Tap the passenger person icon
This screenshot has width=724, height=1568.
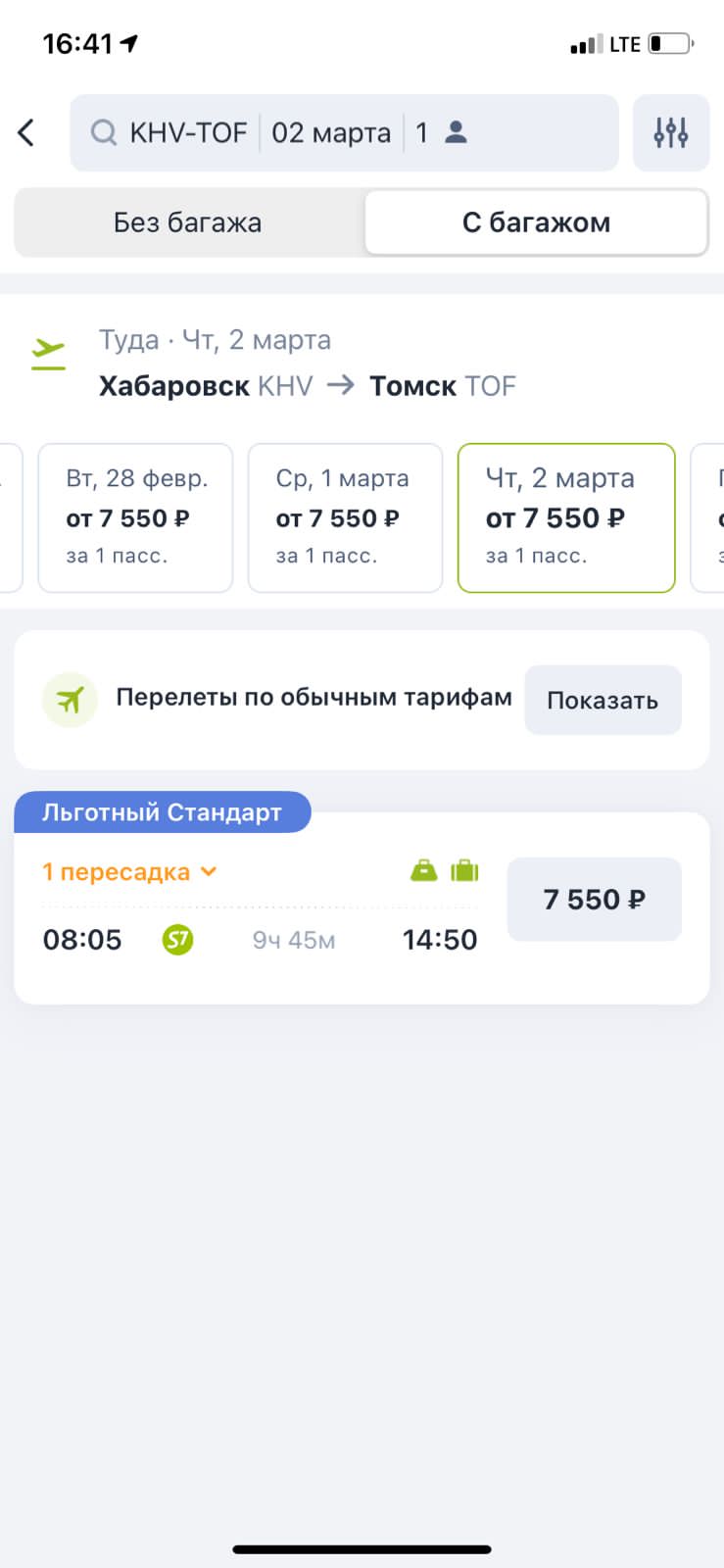click(x=456, y=132)
